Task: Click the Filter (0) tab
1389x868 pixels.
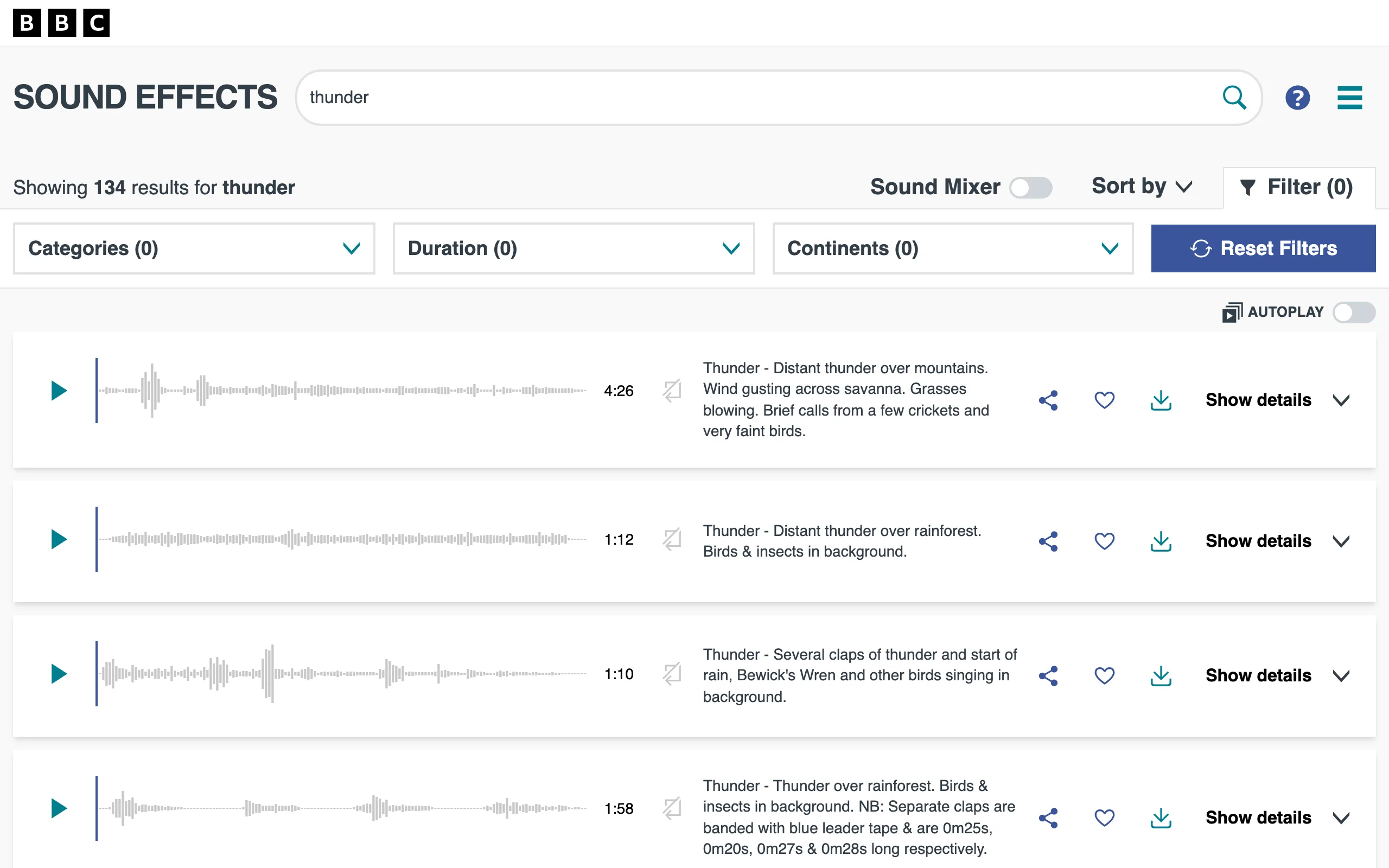Action: 1299,188
